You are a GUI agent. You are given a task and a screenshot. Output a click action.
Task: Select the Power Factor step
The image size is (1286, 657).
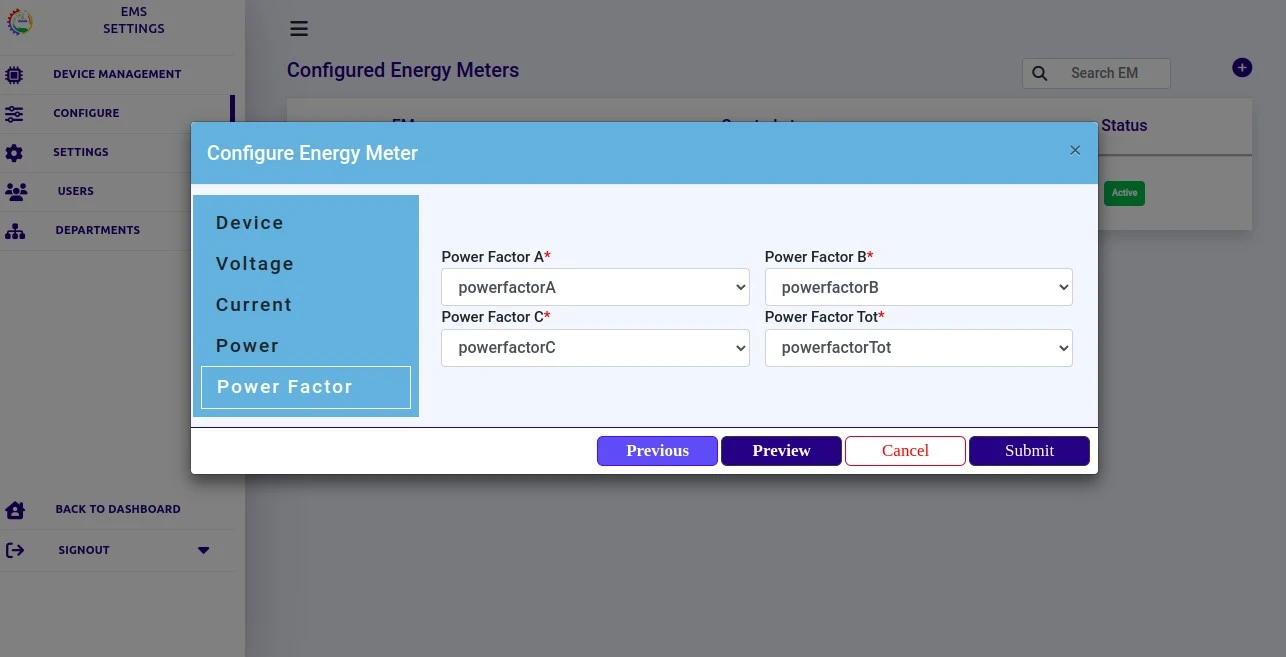[x=306, y=387]
